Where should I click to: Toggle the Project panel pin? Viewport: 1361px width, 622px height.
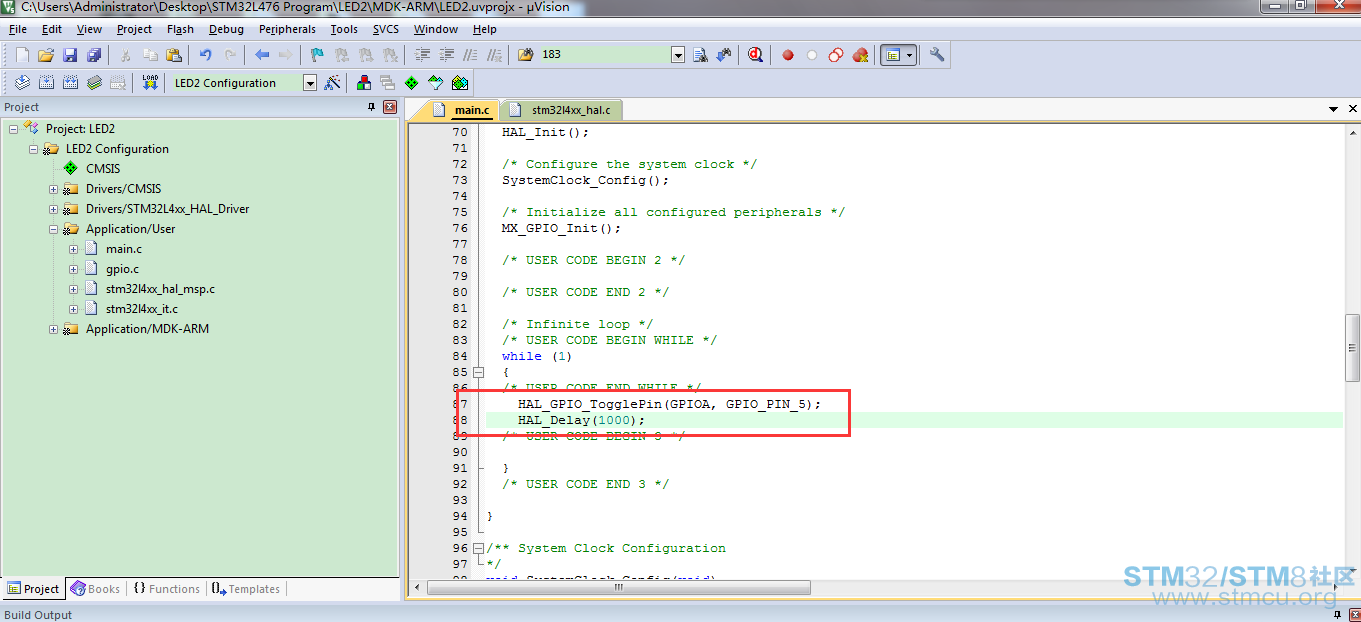click(x=372, y=107)
